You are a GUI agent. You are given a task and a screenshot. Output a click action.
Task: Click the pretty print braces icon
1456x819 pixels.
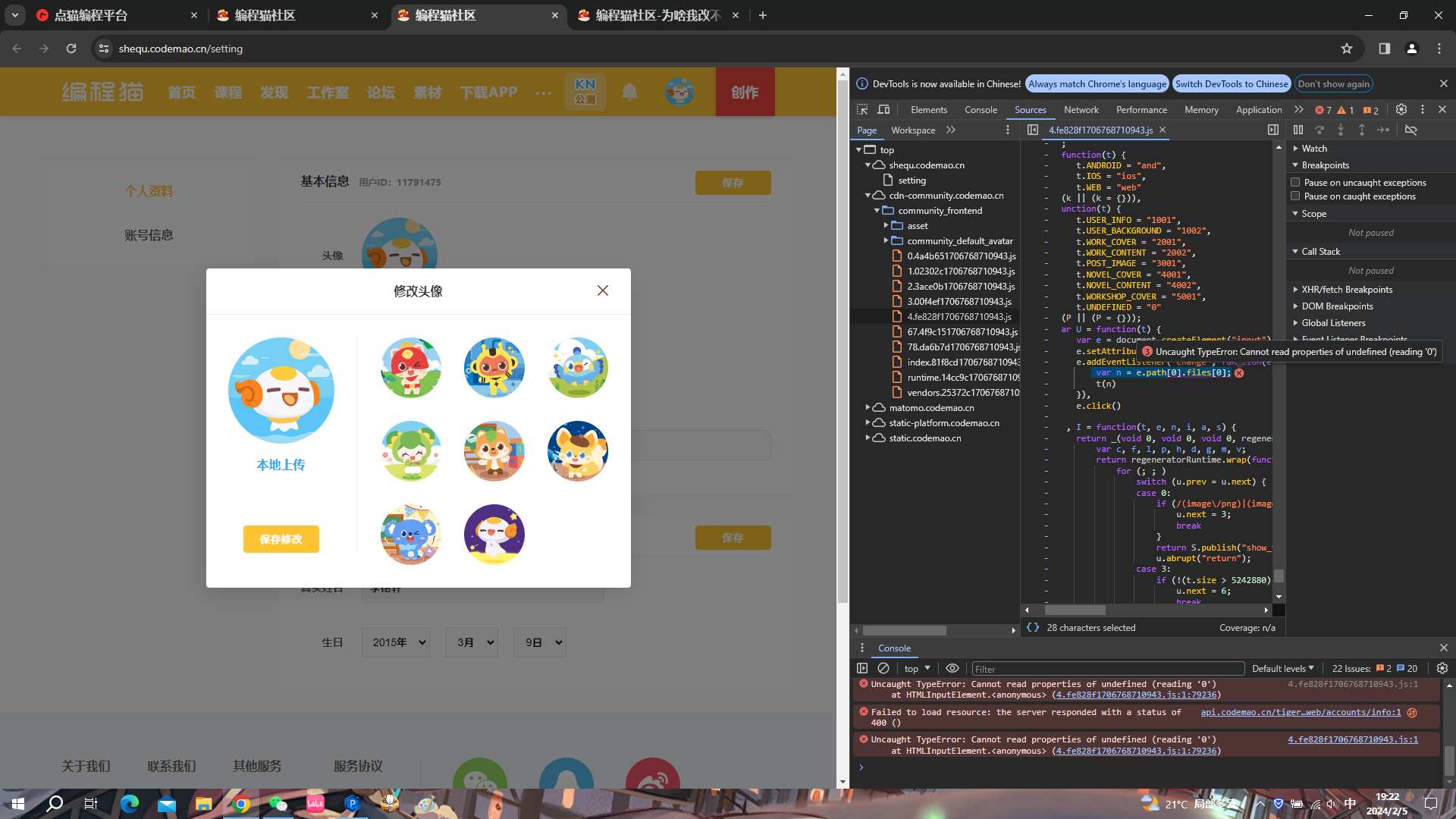pyautogui.click(x=1033, y=627)
